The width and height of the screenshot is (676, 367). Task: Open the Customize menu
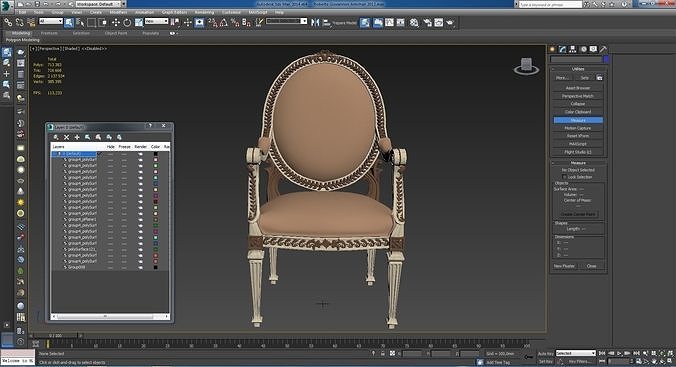pos(231,13)
